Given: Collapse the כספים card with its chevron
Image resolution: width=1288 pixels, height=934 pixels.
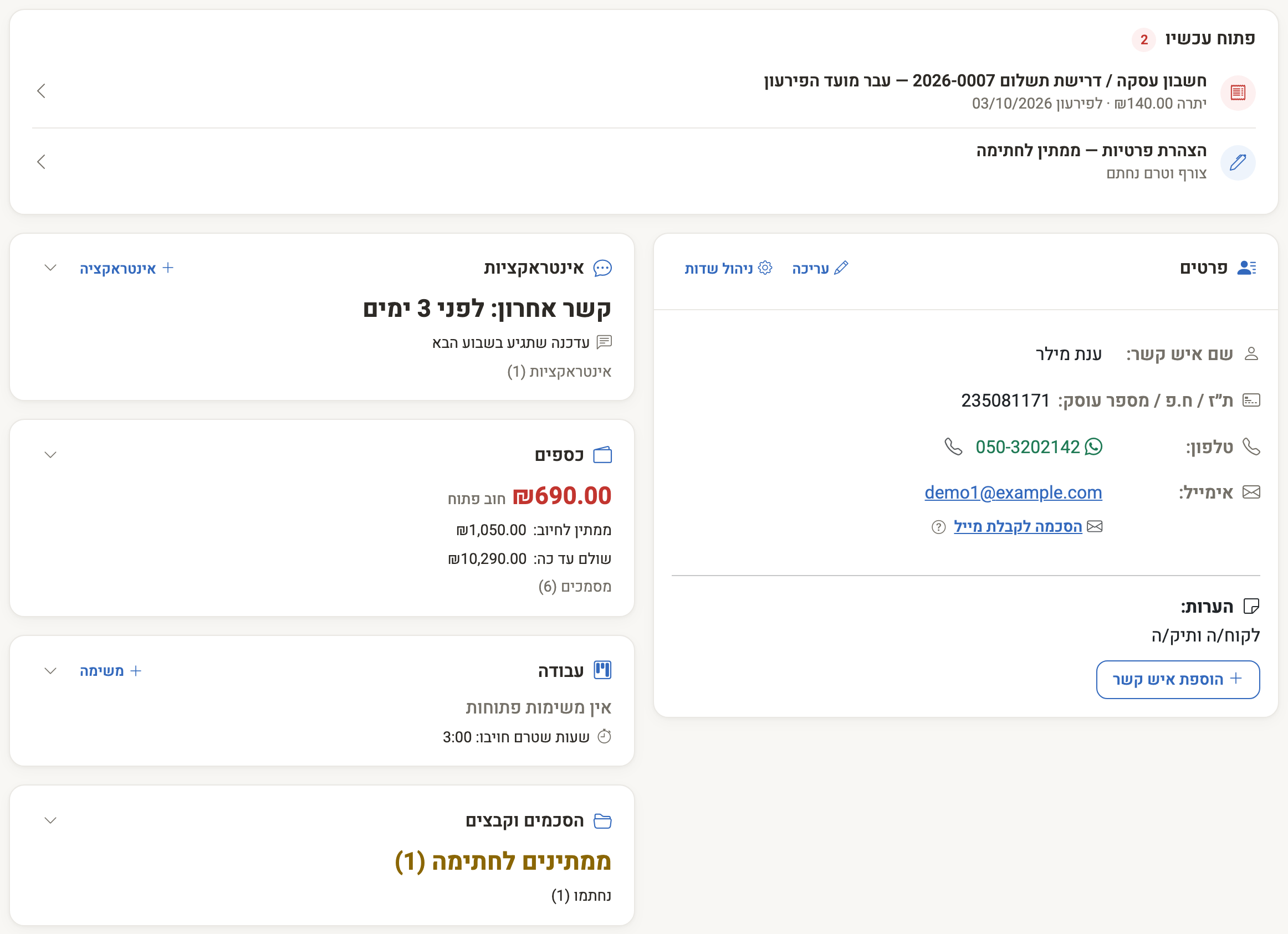Looking at the screenshot, I should click(50, 455).
